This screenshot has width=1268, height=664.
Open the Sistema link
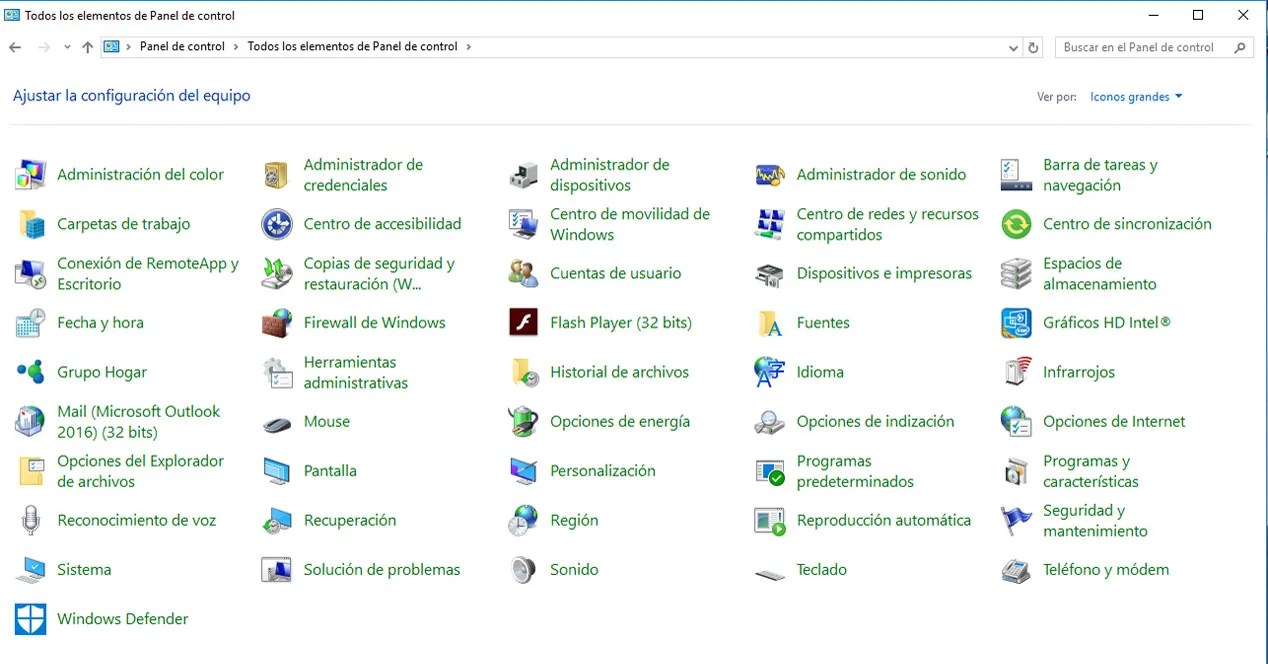coord(84,570)
